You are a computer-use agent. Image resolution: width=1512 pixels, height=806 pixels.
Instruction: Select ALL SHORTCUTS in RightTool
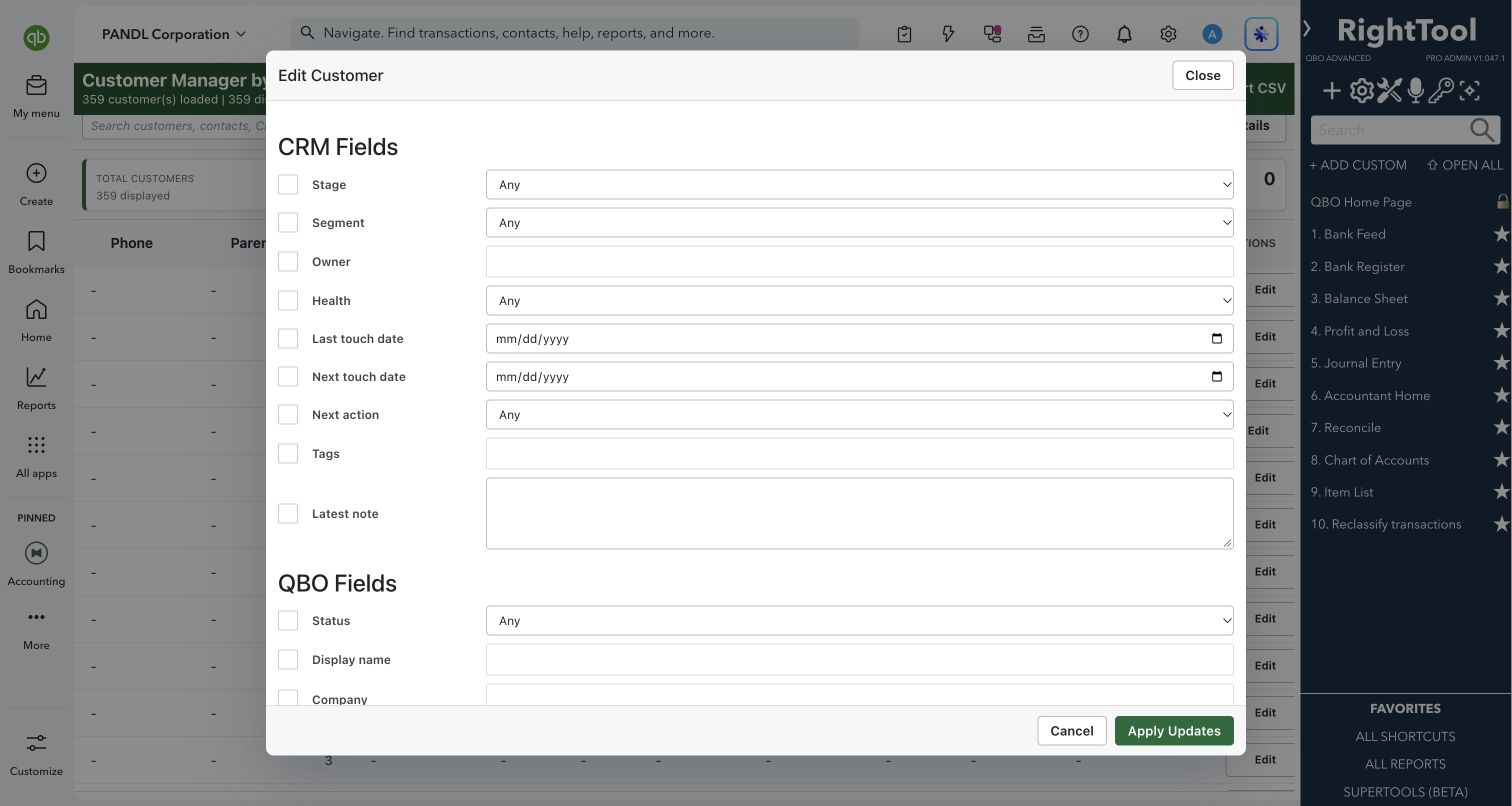pyautogui.click(x=1405, y=737)
